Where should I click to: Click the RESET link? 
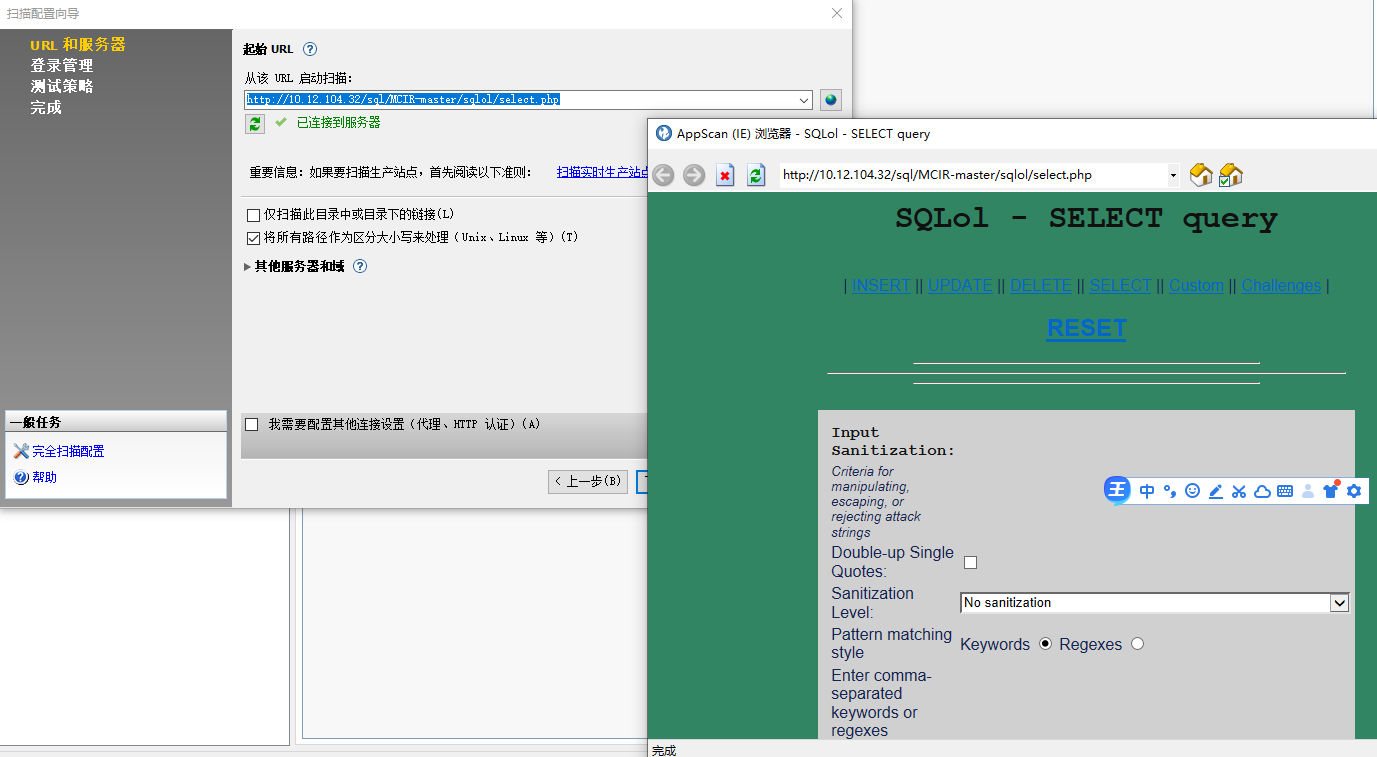[x=1086, y=328]
